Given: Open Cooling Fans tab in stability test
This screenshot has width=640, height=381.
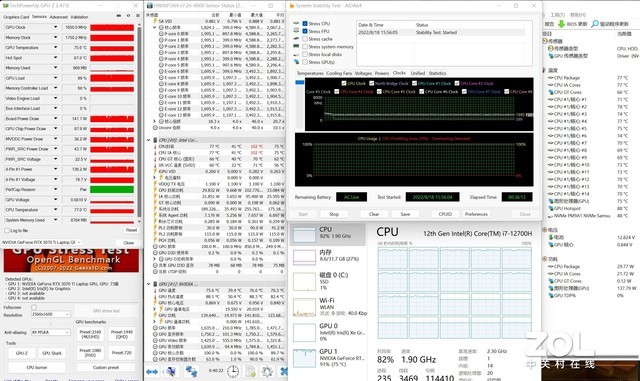Looking at the screenshot, I should coord(339,73).
